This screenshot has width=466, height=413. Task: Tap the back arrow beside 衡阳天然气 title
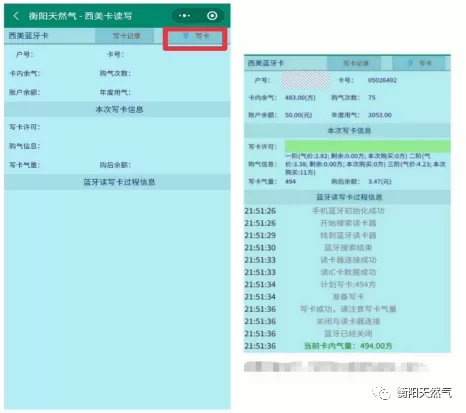click(x=16, y=16)
